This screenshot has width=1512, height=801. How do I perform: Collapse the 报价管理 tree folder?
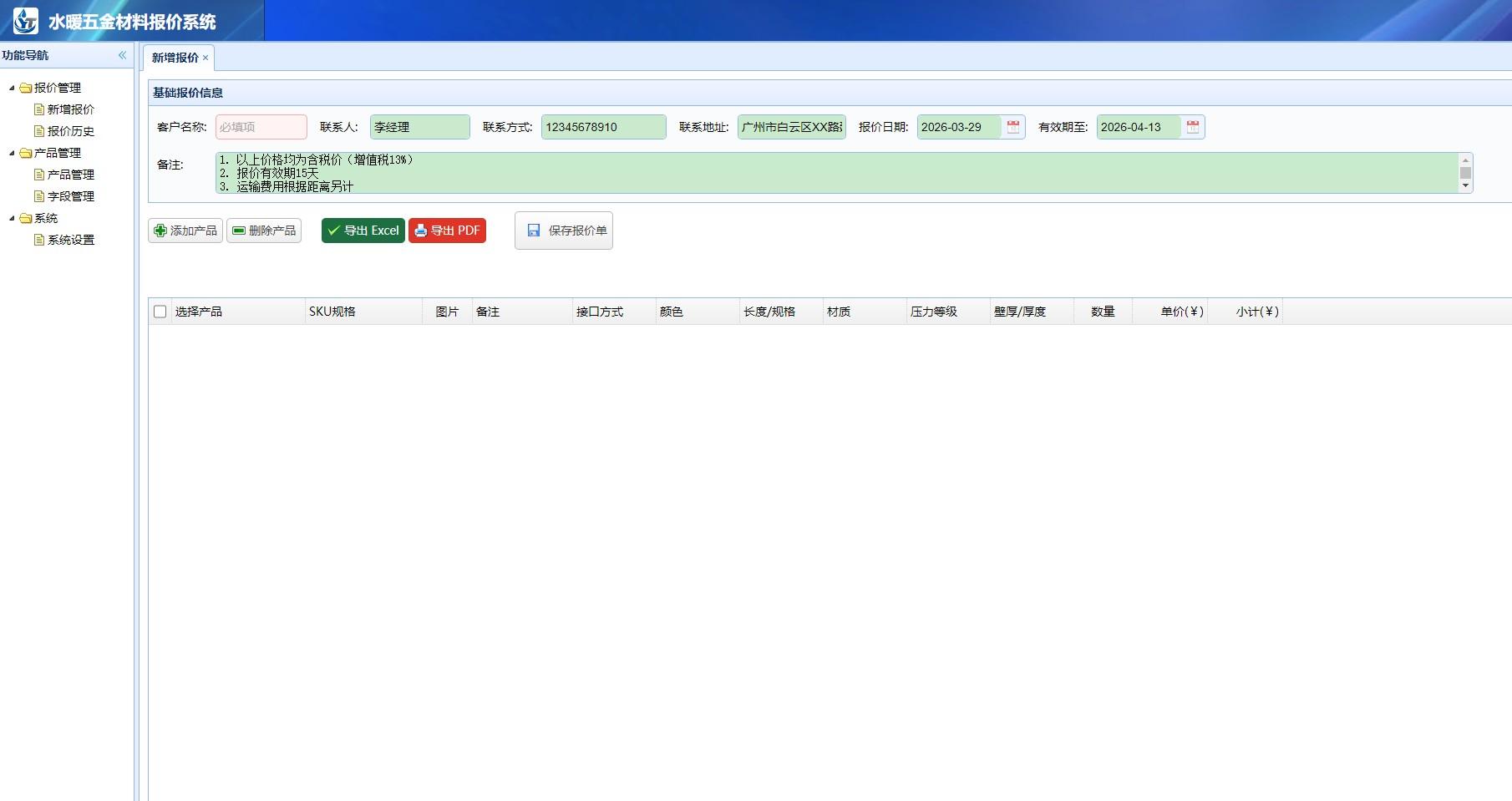point(12,88)
